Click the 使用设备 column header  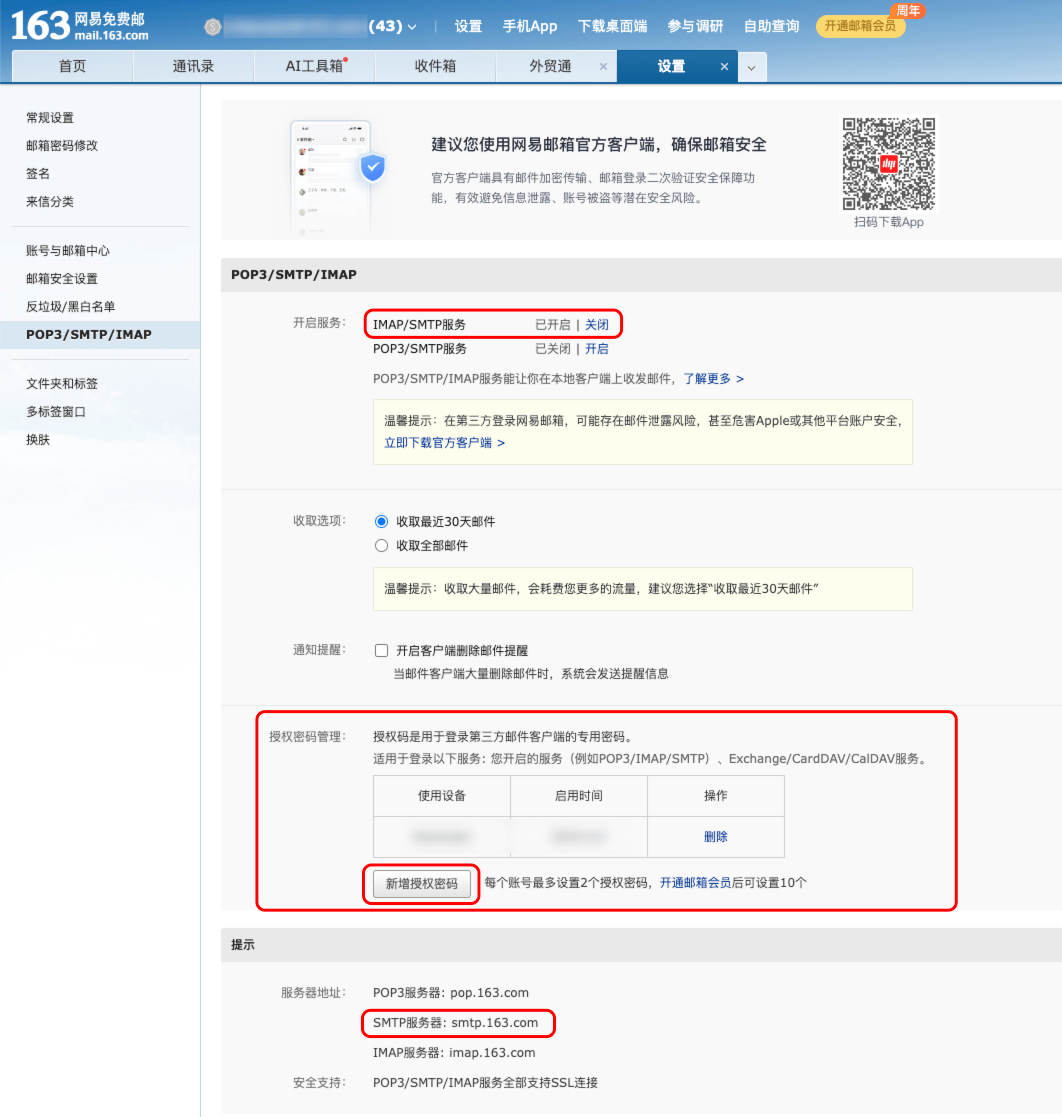(x=442, y=796)
